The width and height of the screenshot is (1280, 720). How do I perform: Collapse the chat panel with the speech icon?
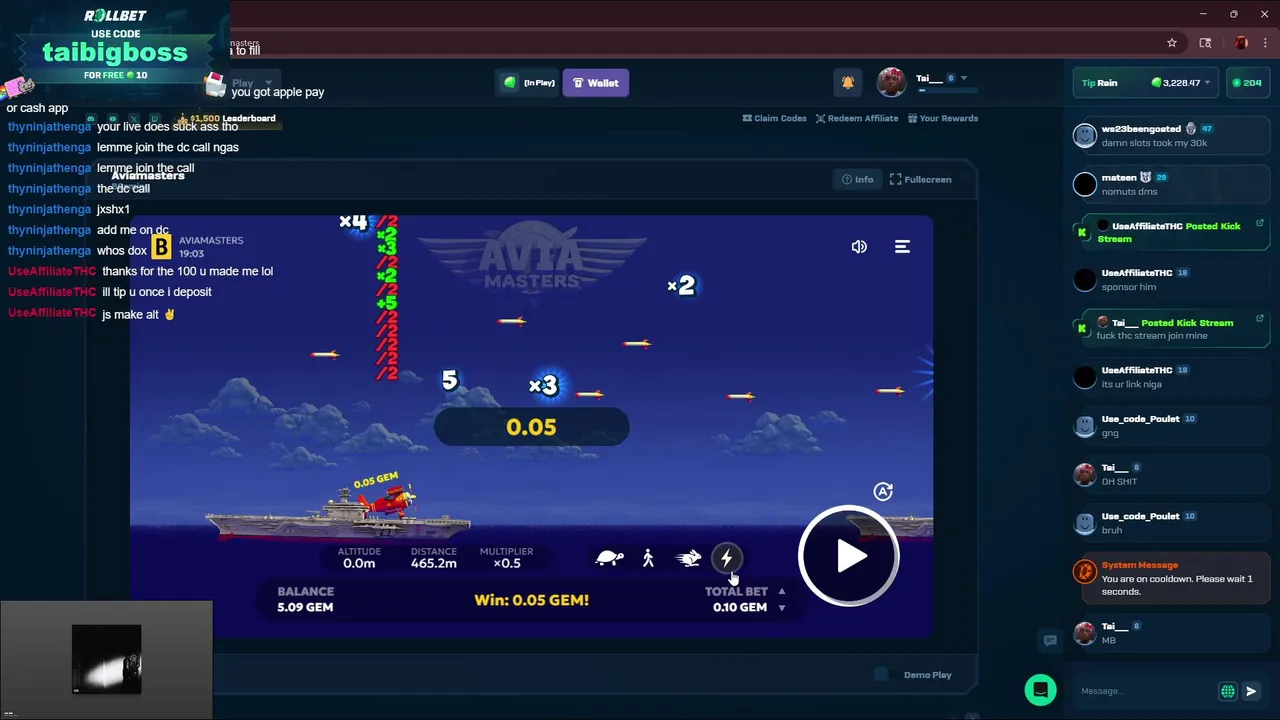1050,640
